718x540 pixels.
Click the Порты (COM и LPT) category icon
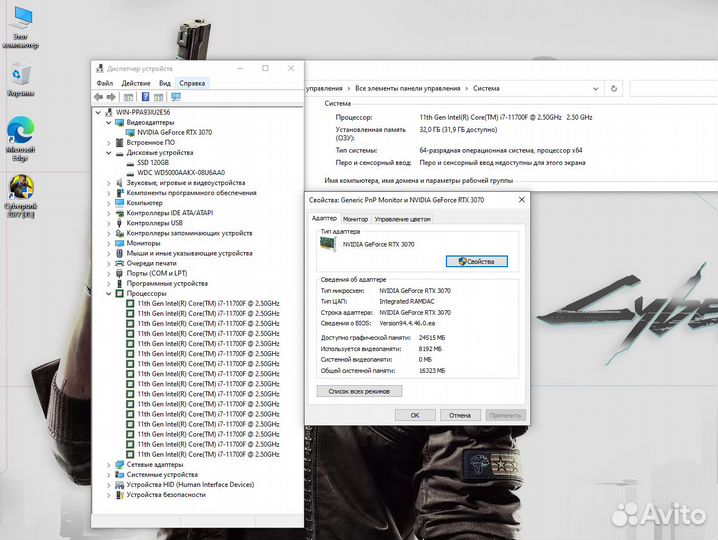(120, 273)
